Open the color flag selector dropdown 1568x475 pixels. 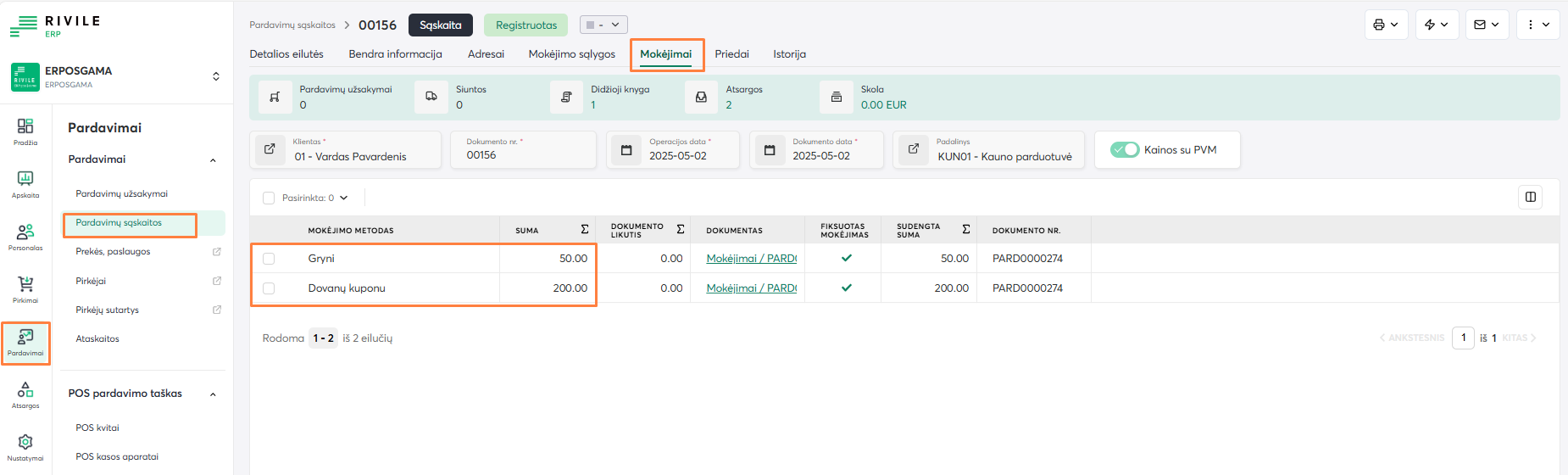[603, 25]
